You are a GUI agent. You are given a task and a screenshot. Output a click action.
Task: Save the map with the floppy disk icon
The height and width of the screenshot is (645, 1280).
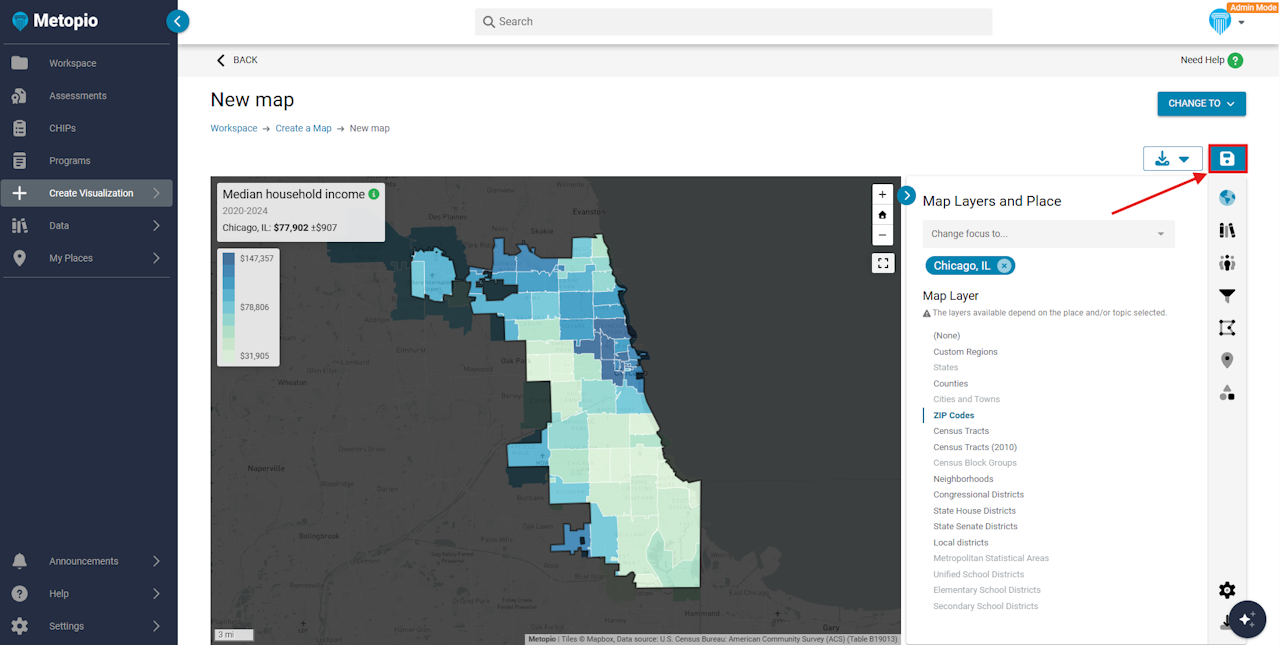(1227, 159)
